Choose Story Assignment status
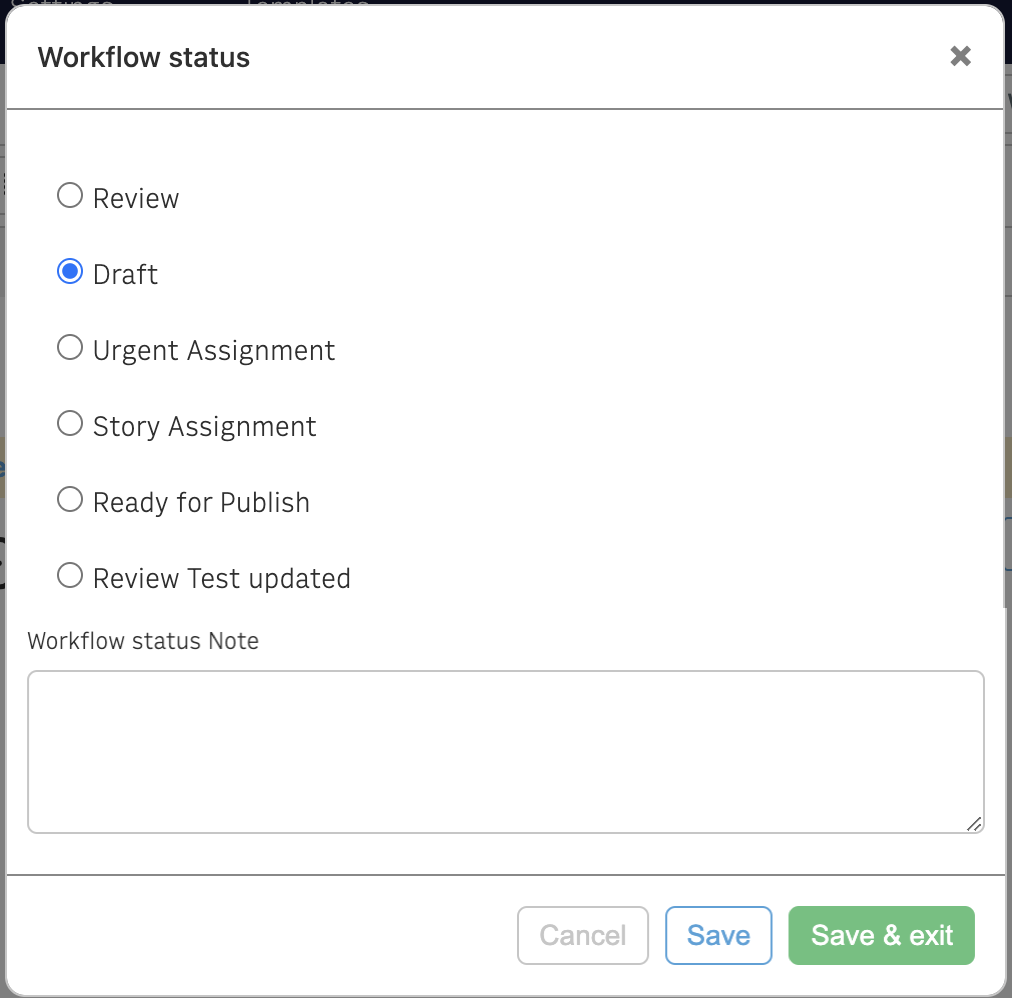The image size is (1012, 998). (70, 424)
